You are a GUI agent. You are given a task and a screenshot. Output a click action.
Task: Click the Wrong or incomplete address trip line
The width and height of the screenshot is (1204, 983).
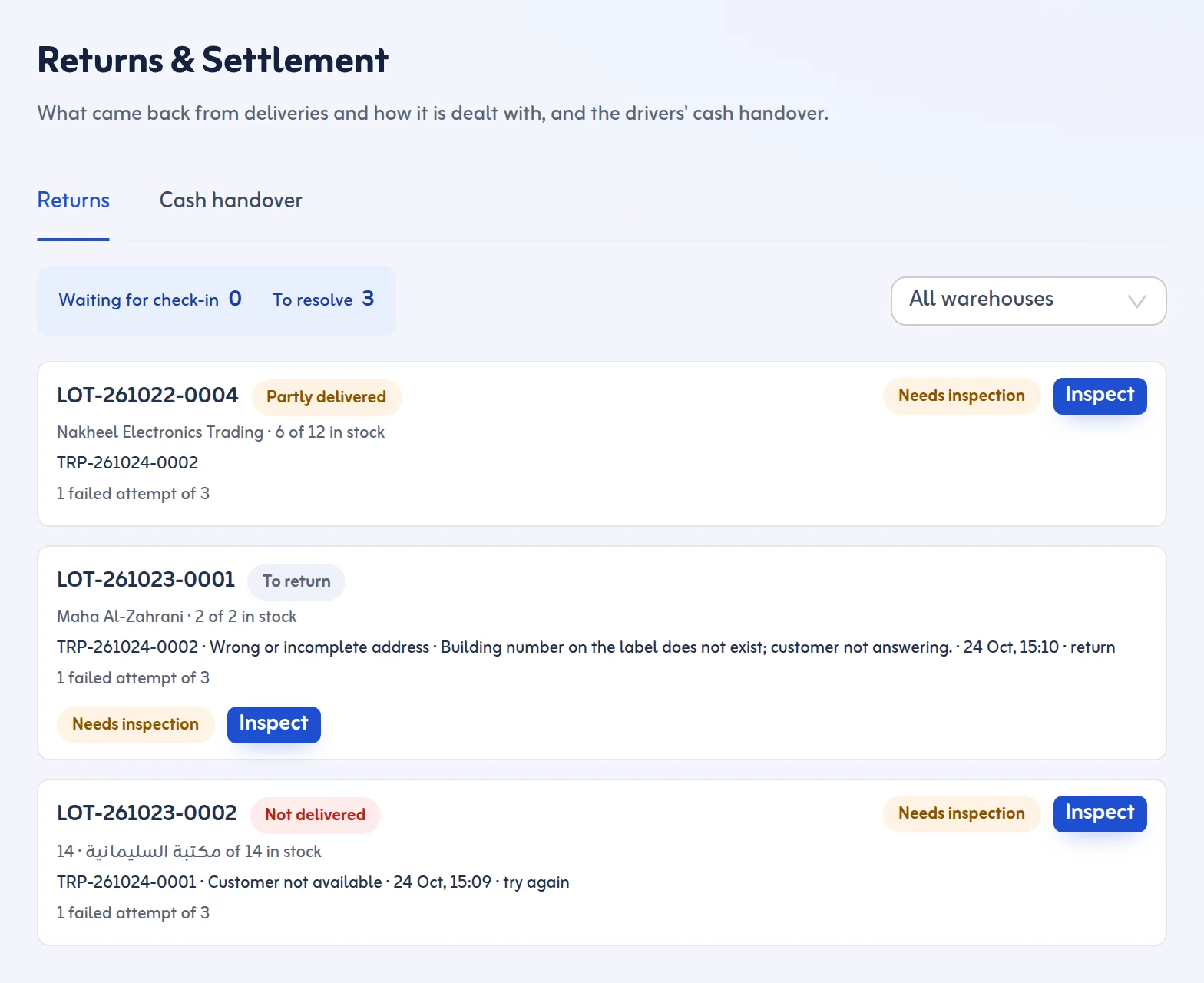click(586, 647)
